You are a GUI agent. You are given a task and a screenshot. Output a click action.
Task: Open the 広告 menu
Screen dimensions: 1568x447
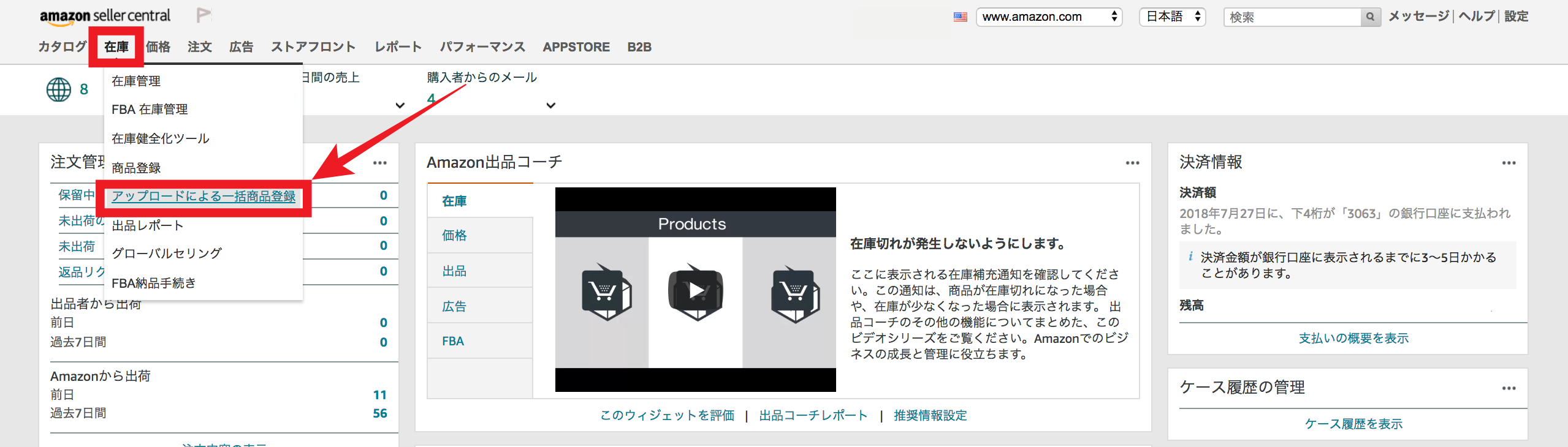[242, 47]
